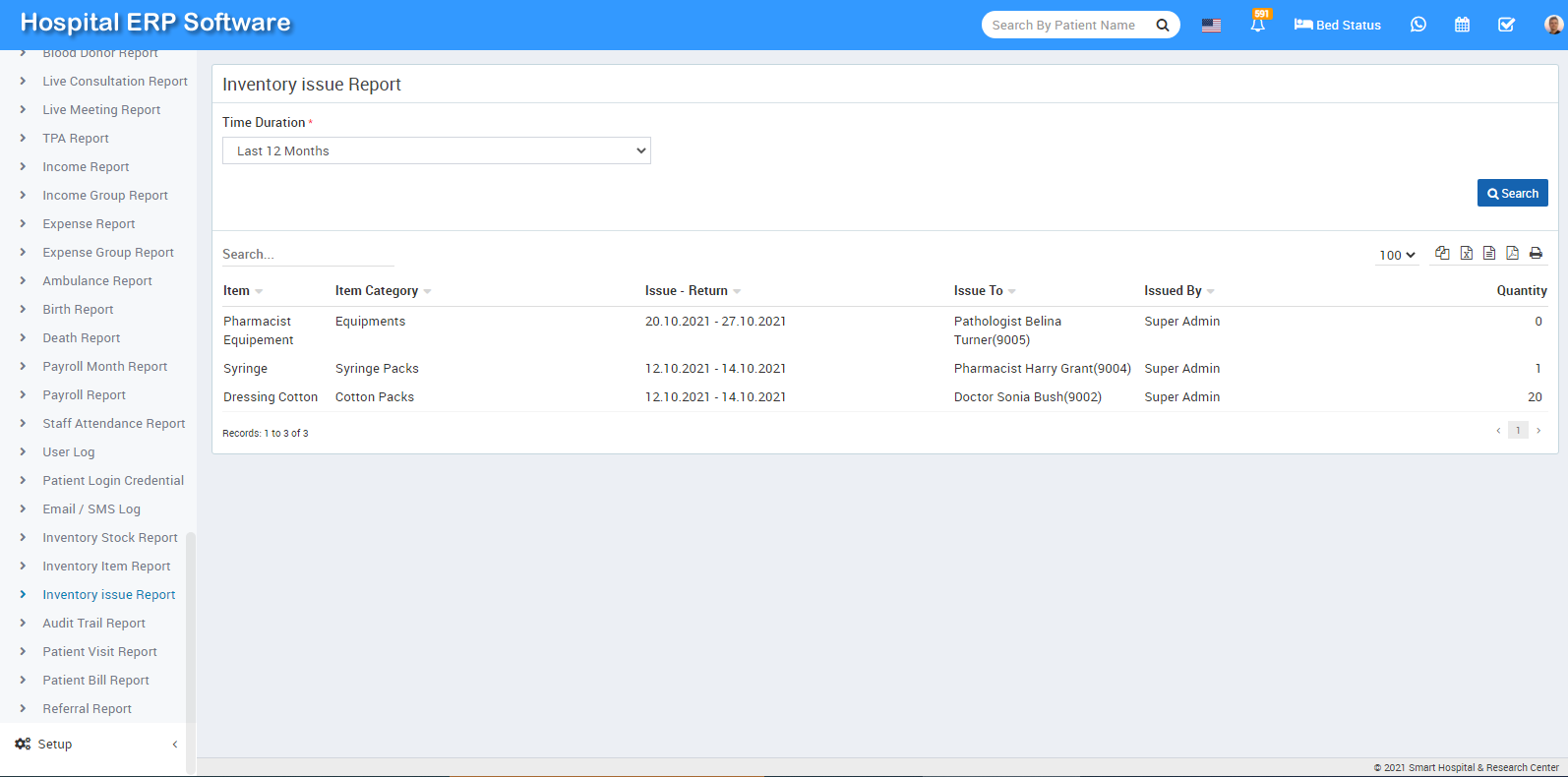Open the notifications bell

pos(1257,25)
